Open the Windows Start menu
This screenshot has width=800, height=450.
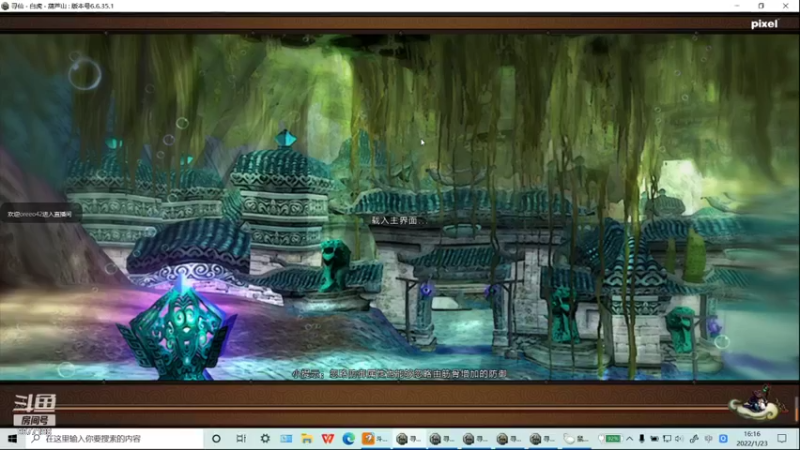[x=12, y=439]
